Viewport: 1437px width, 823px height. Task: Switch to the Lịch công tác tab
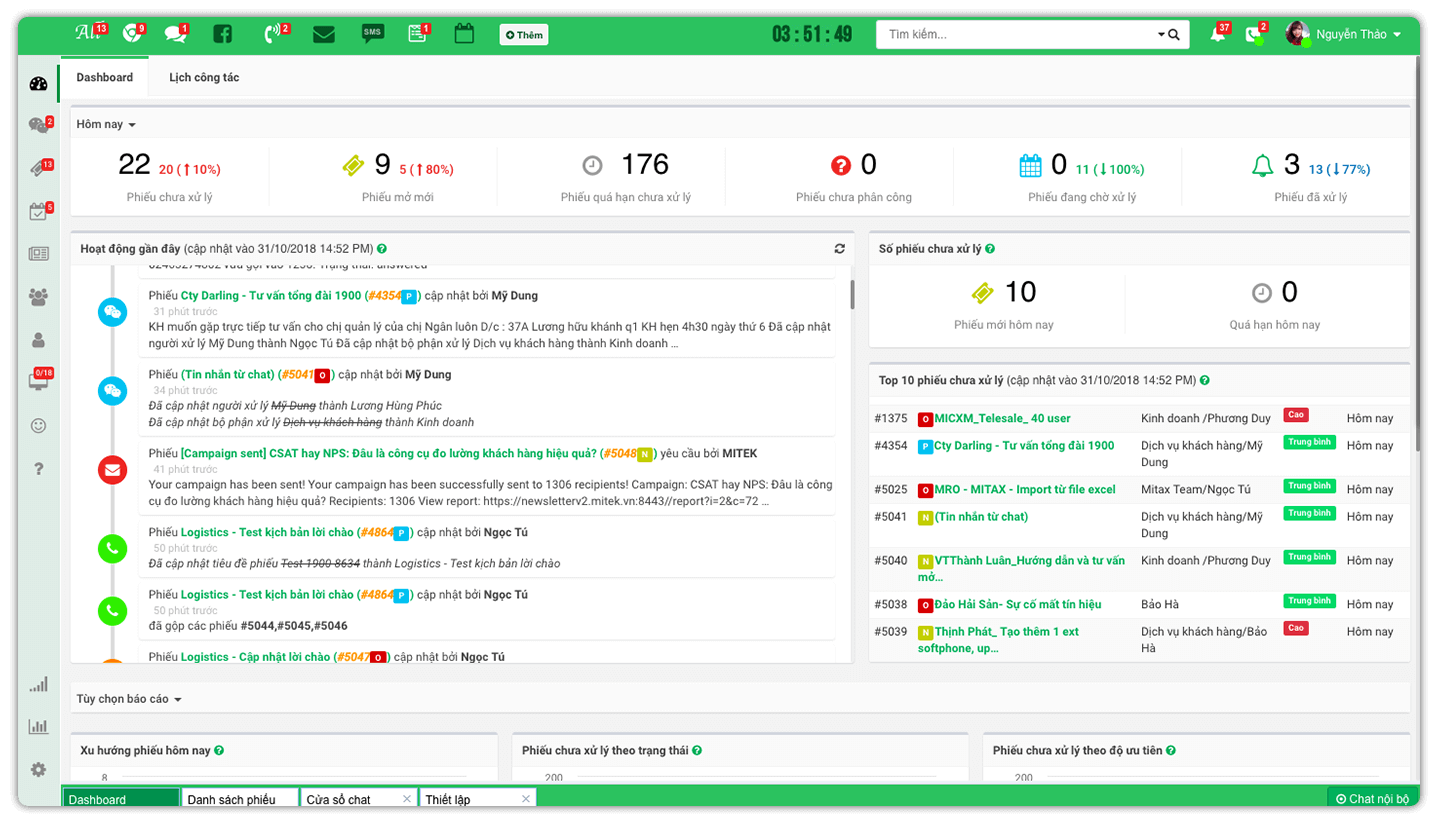pyautogui.click(x=204, y=78)
